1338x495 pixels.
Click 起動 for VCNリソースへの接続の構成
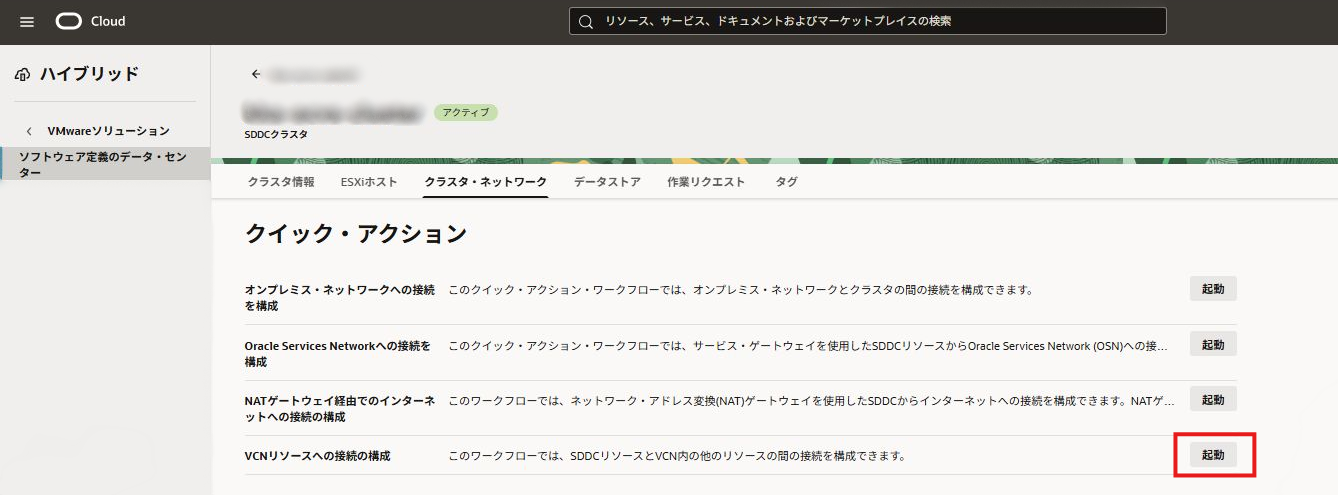point(1213,455)
